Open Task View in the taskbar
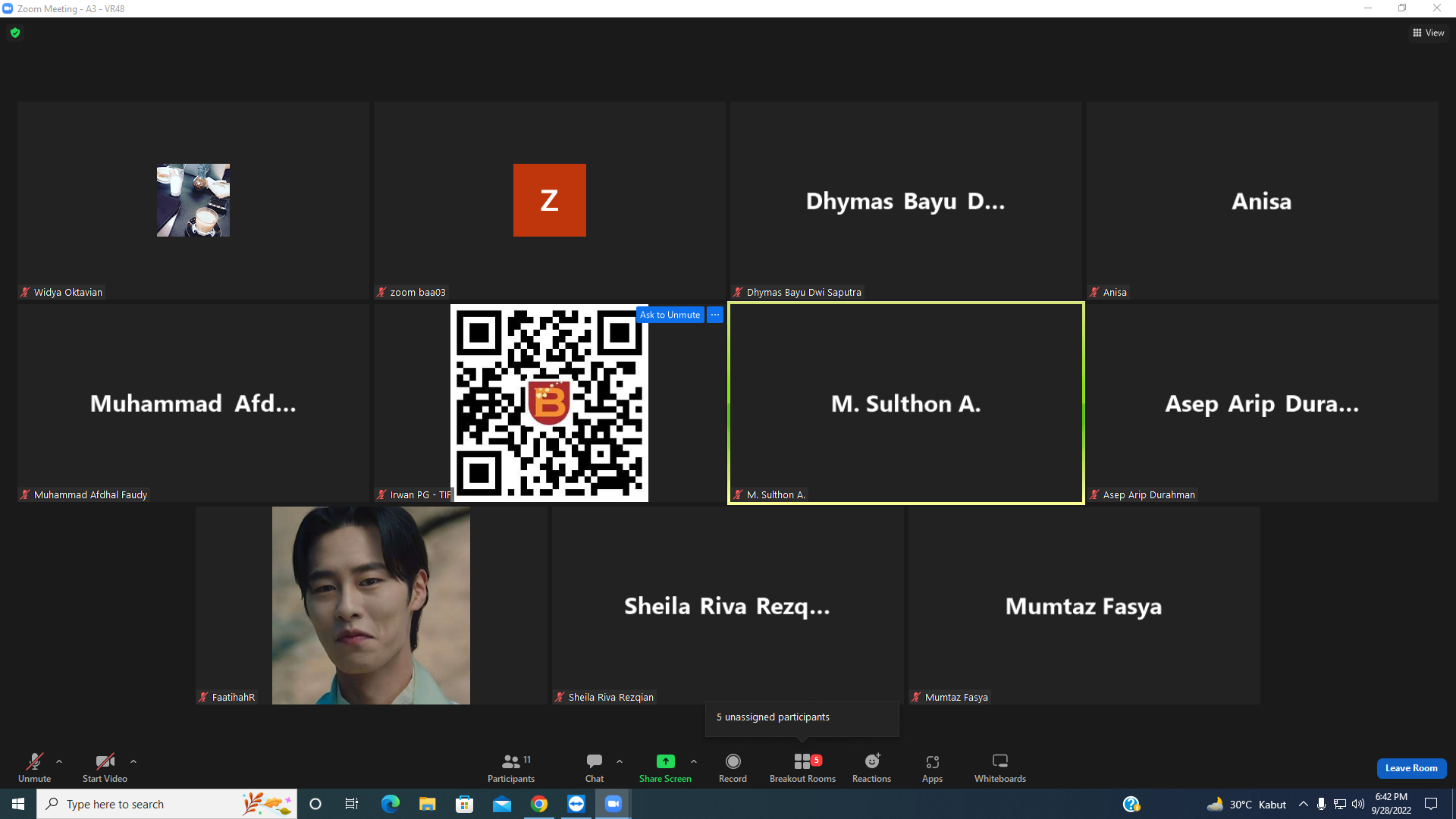Screen dimensions: 1456x819 tap(352, 804)
